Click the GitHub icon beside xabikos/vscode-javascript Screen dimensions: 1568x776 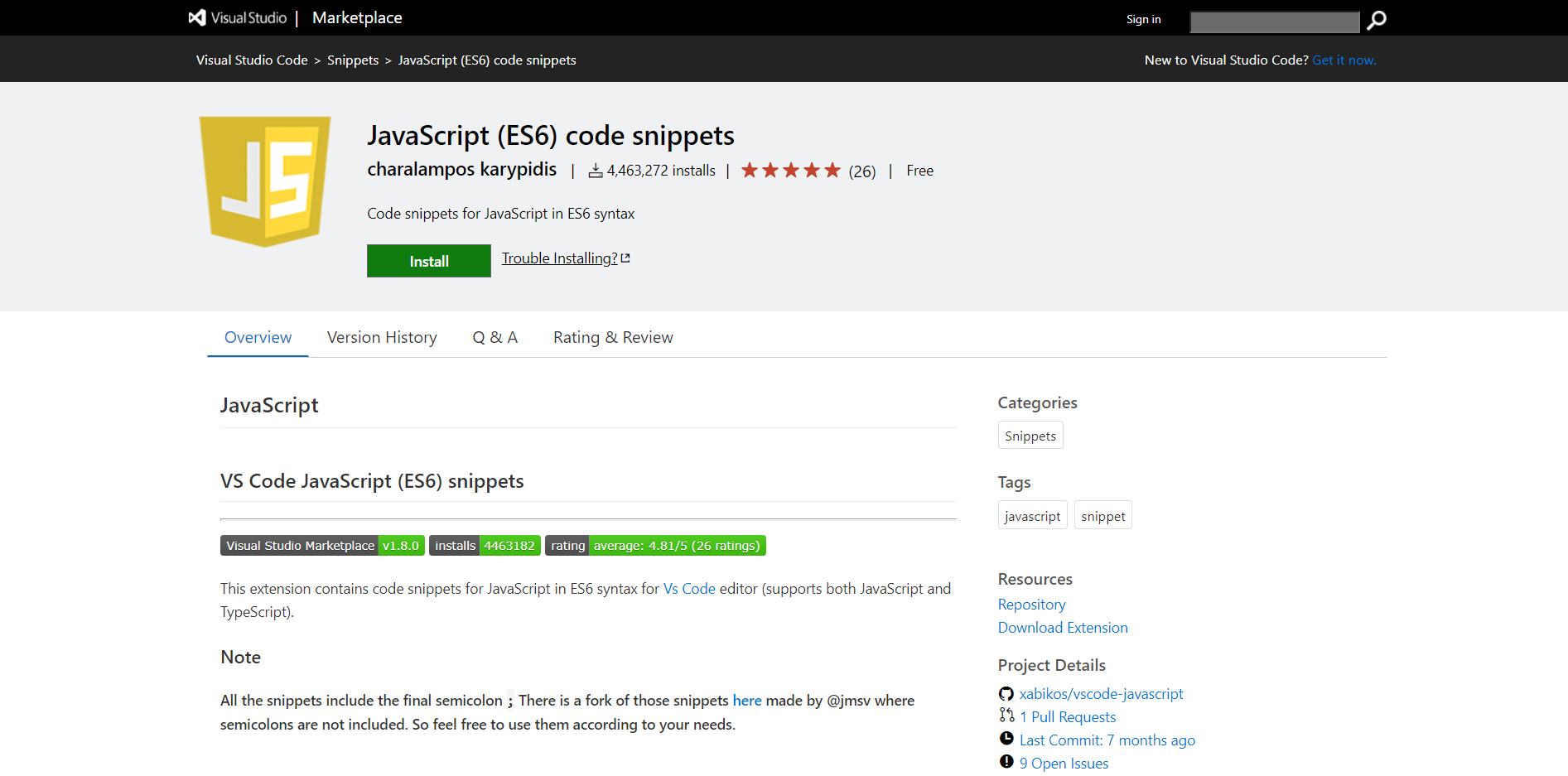(x=1006, y=694)
